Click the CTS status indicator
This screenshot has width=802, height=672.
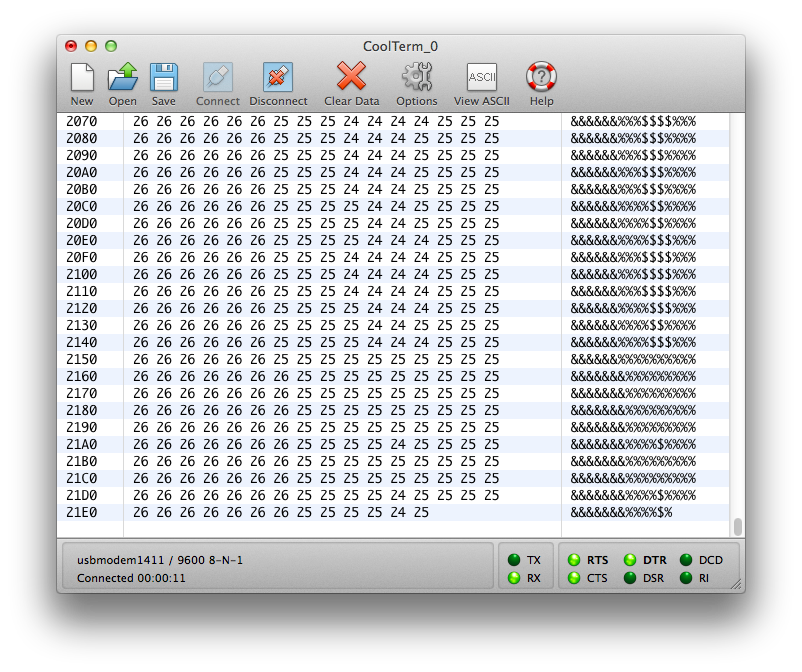click(574, 578)
